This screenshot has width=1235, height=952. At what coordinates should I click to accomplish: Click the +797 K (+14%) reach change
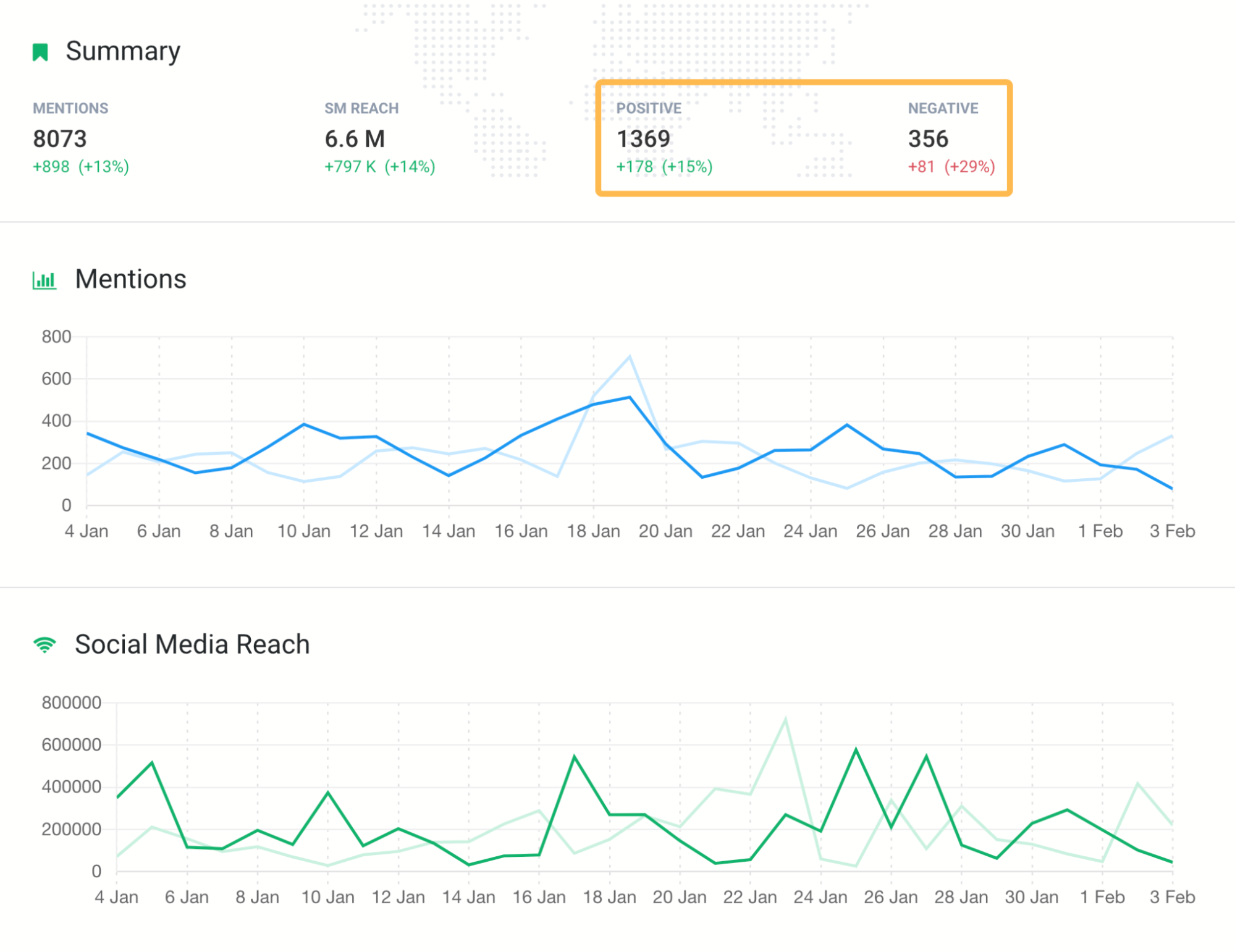click(380, 167)
